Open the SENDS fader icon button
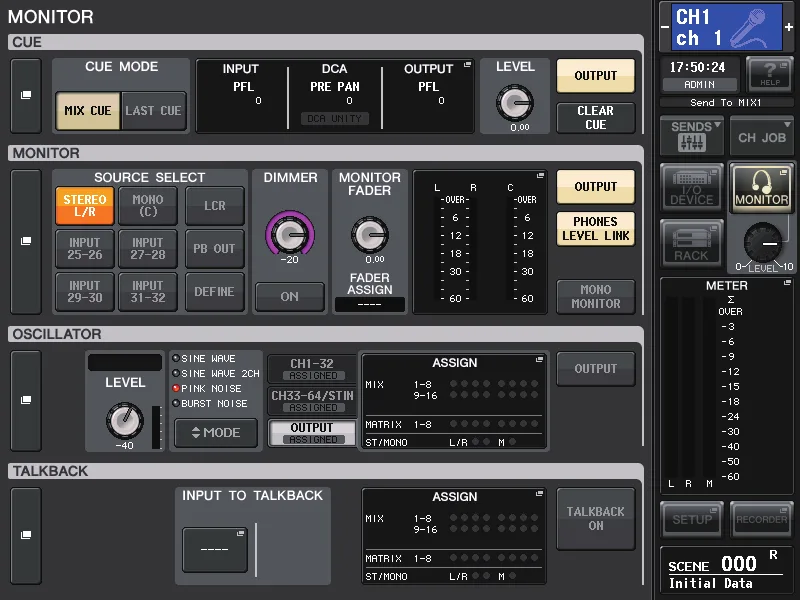Viewport: 800px width, 600px height. tap(692, 136)
